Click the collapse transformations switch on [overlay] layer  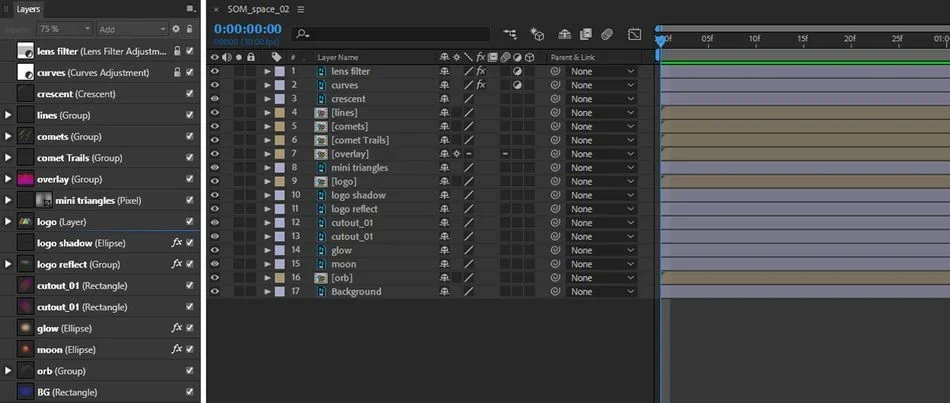click(x=457, y=154)
